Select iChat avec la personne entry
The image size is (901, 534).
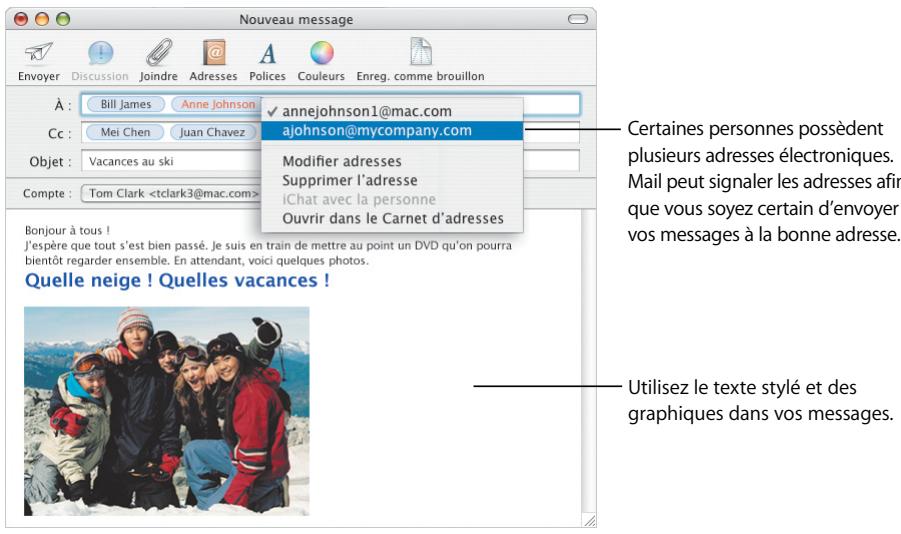(x=392, y=199)
